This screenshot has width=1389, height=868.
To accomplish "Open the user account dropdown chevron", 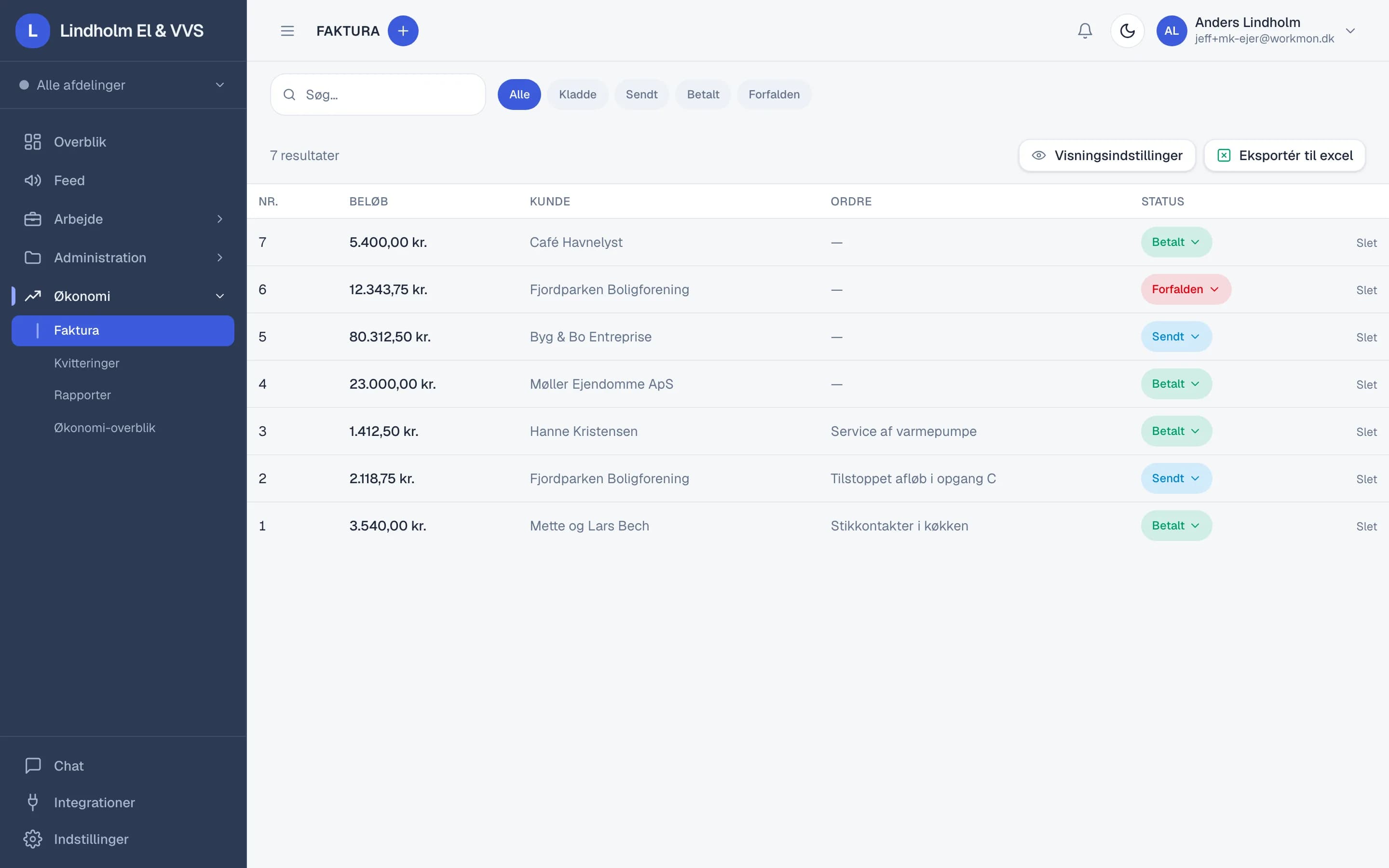I will (x=1350, y=31).
